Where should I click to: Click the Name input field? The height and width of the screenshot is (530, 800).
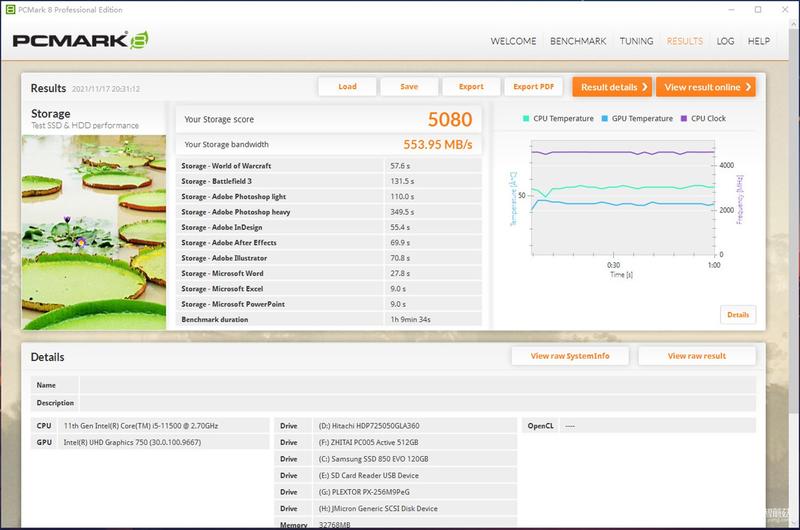tap(417, 385)
